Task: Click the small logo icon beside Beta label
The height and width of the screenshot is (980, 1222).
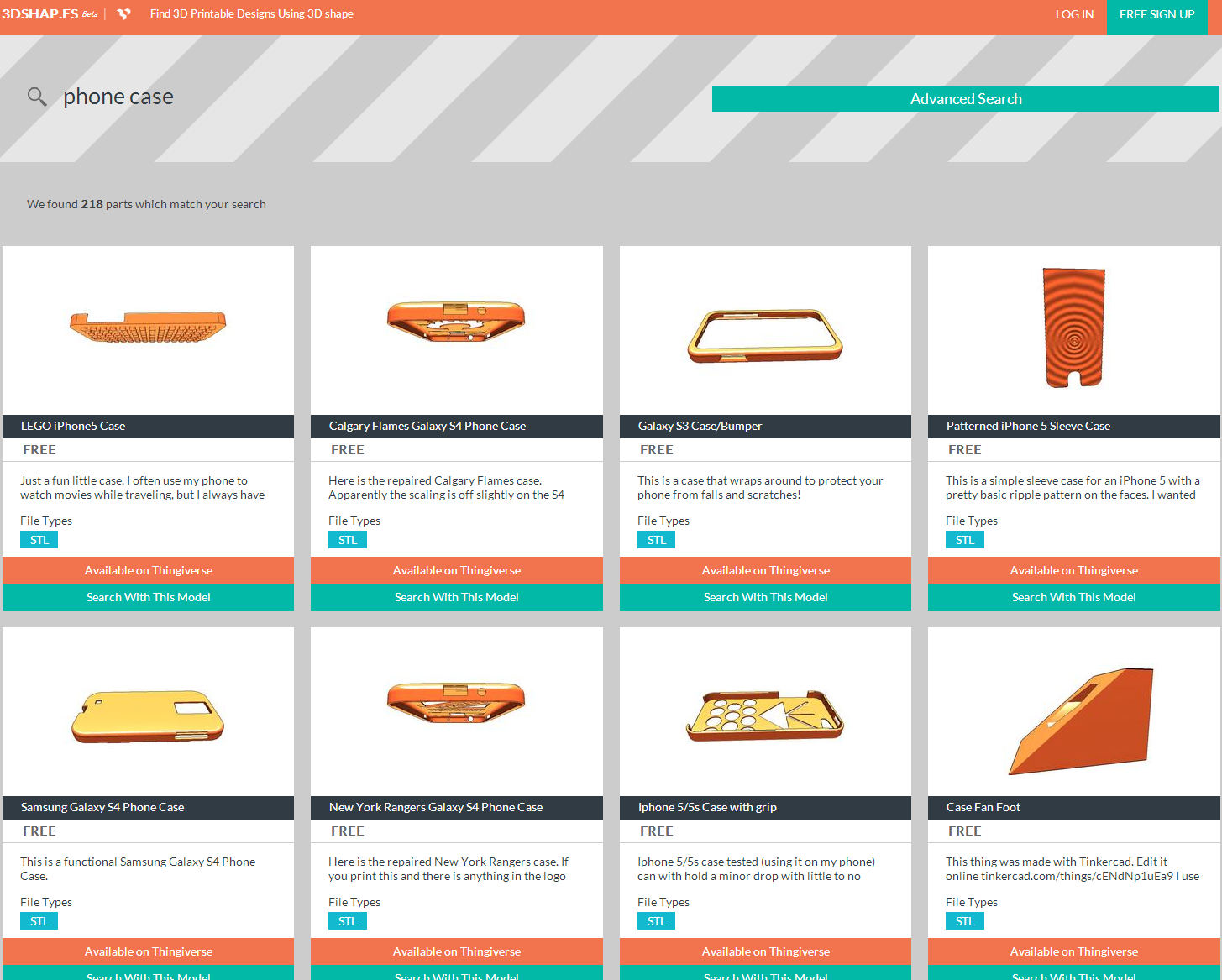Action: 124,14
